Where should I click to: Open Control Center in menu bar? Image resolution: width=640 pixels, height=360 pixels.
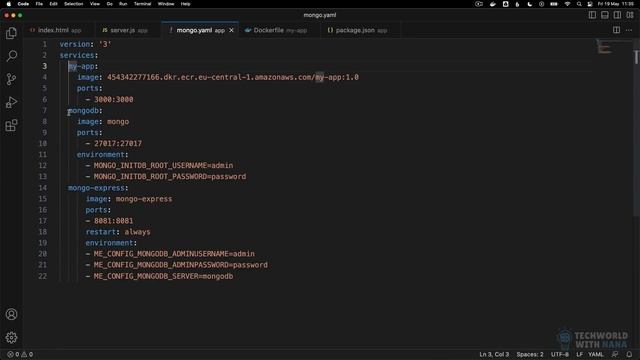click(x=590, y=4)
